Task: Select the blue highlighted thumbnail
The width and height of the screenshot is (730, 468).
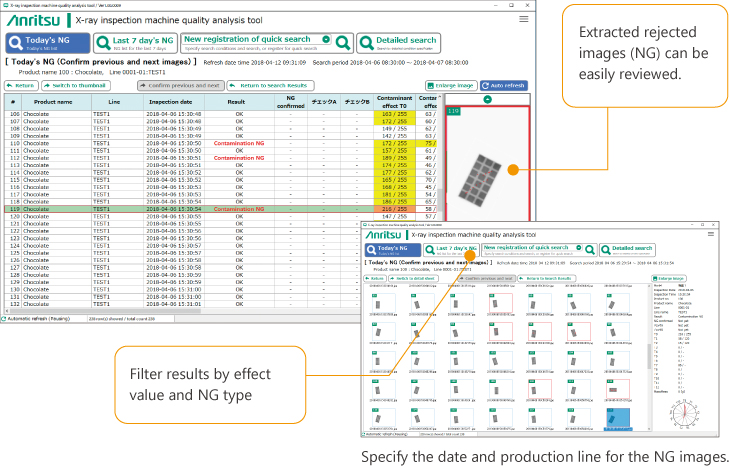Action: point(618,419)
